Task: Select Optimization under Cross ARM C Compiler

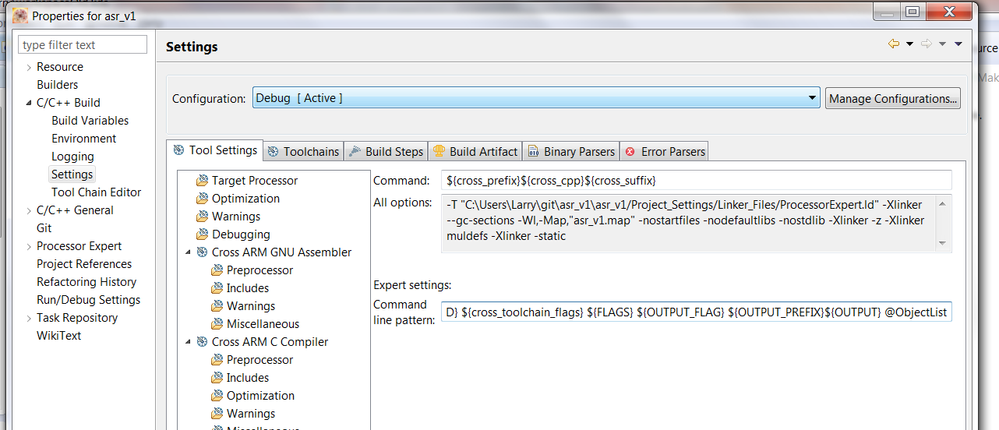Action: point(261,396)
